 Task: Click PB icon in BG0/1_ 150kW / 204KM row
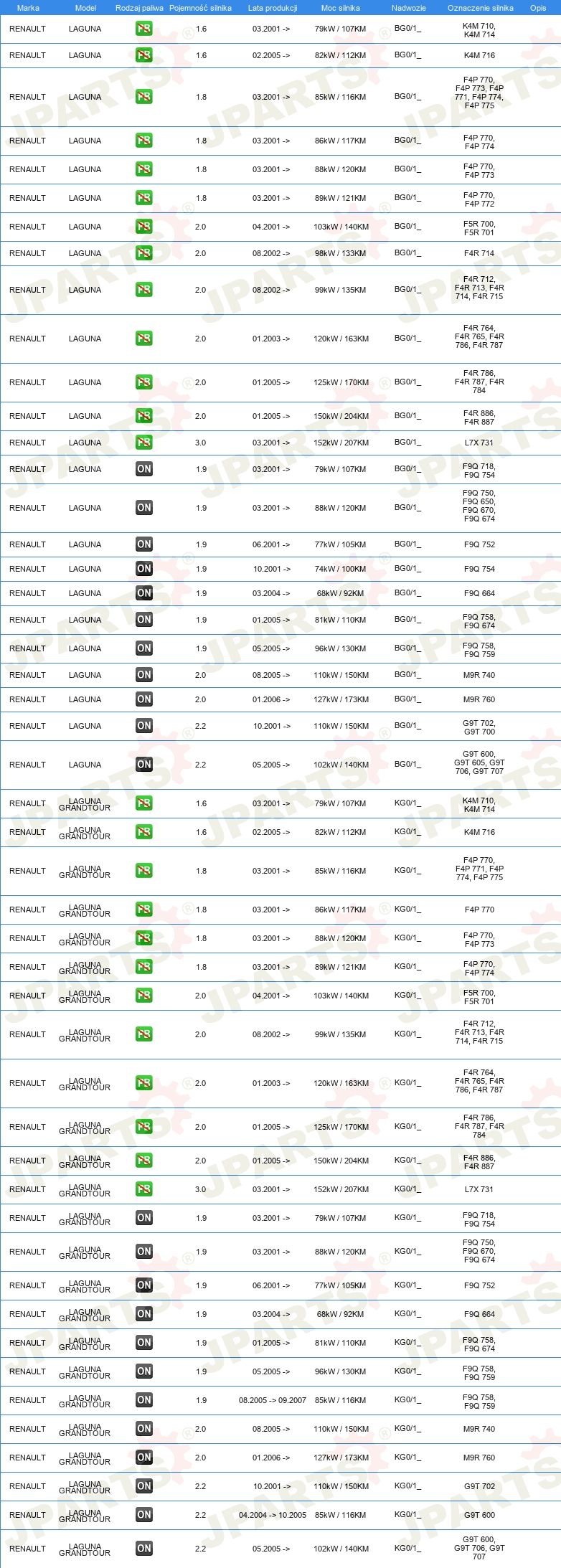(x=144, y=416)
